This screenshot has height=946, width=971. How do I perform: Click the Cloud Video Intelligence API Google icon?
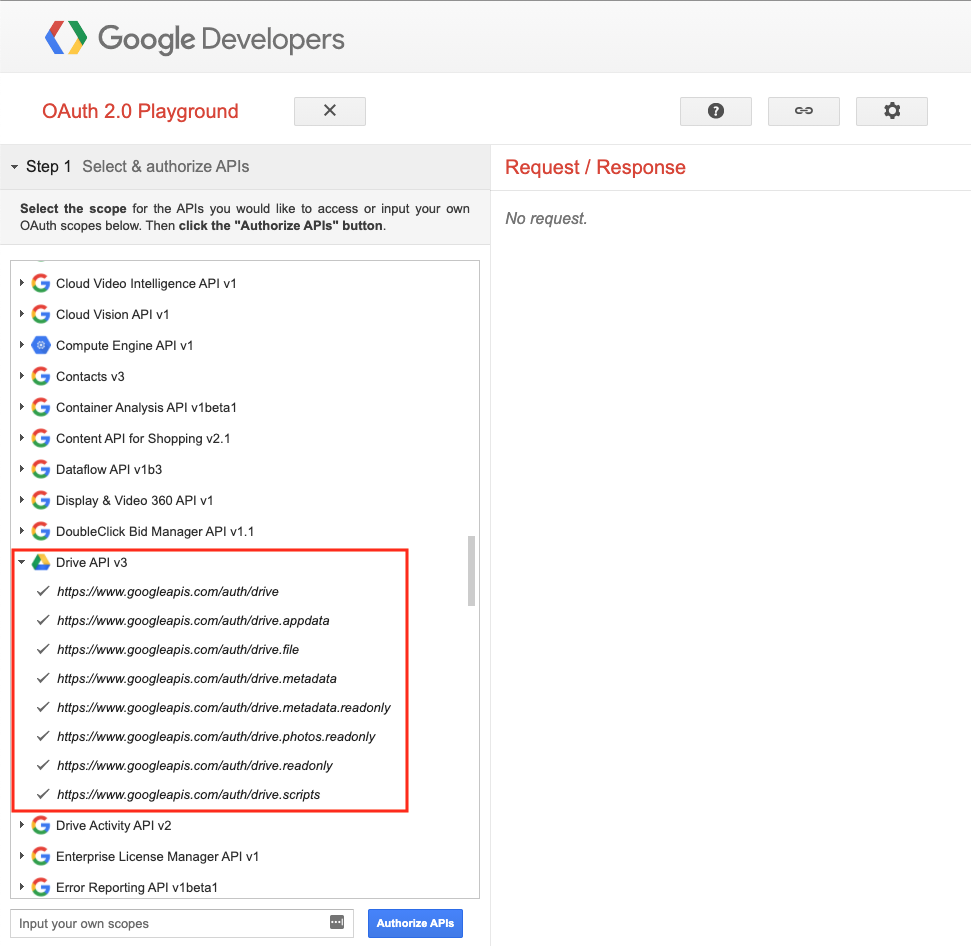coord(41,283)
